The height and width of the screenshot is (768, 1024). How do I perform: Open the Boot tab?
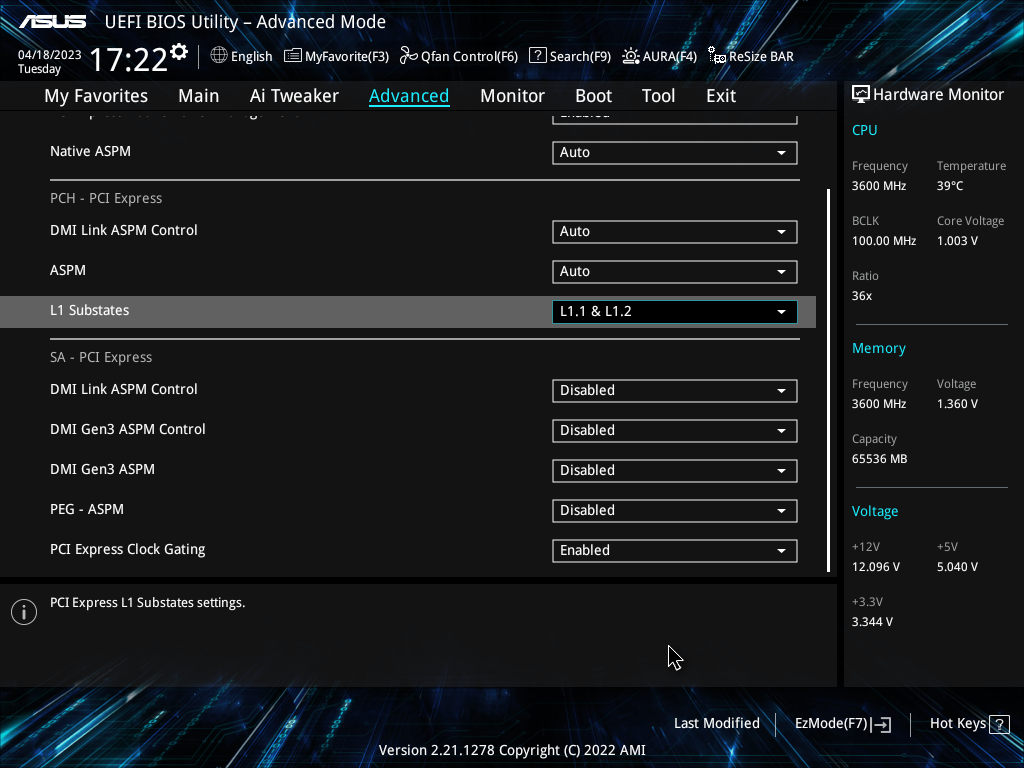(x=594, y=96)
